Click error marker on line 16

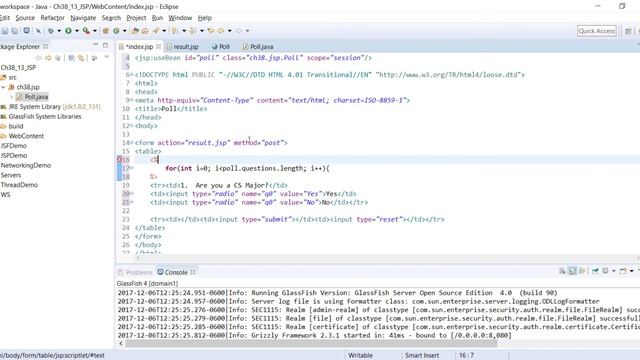tap(120, 160)
